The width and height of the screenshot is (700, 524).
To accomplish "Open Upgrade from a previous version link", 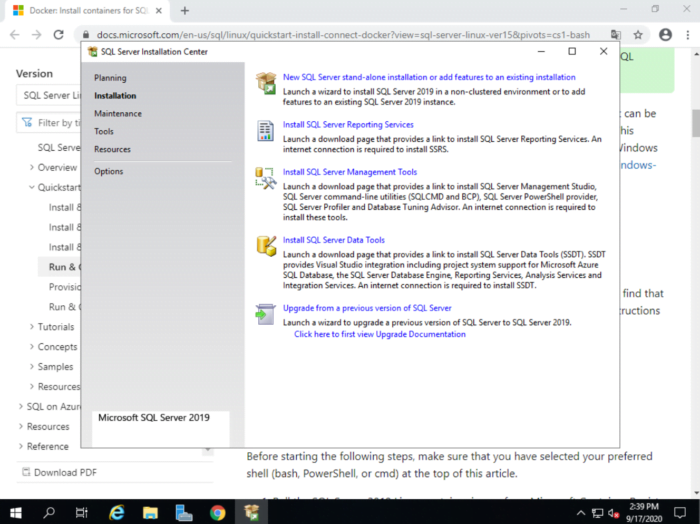I will tap(367, 308).
